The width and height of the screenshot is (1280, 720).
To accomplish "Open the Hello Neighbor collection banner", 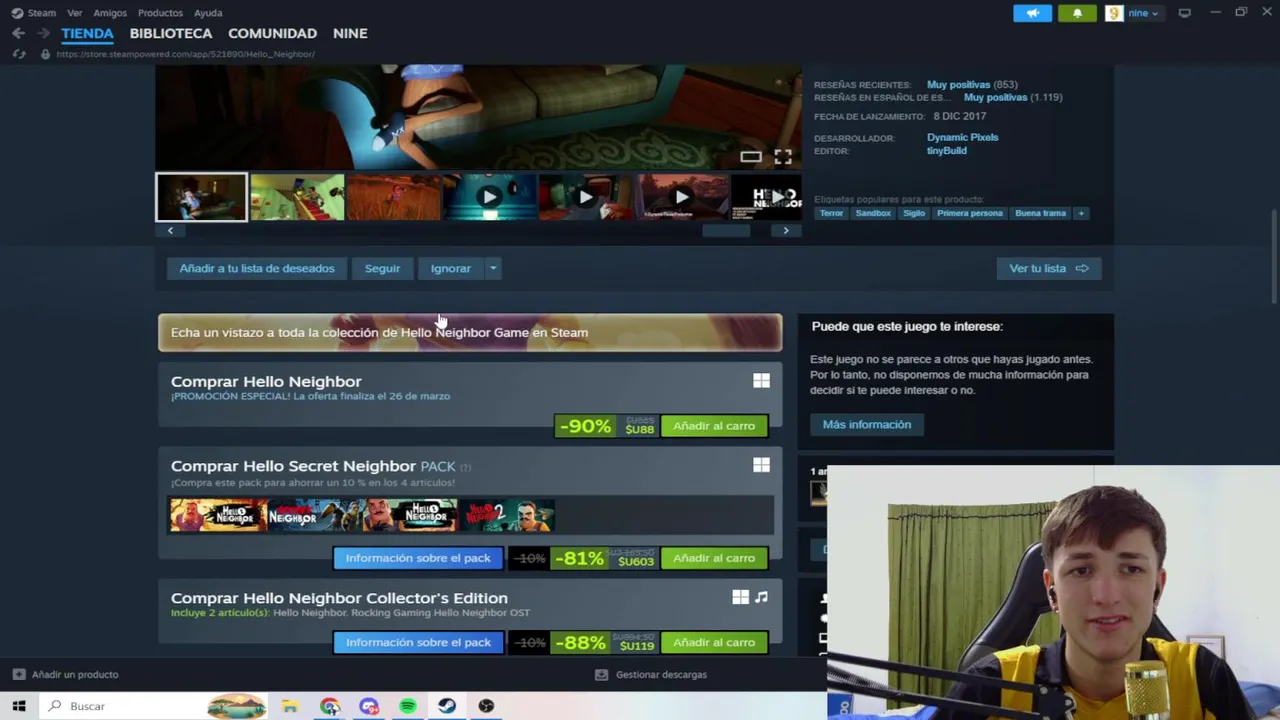I will pyautogui.click(x=470, y=333).
